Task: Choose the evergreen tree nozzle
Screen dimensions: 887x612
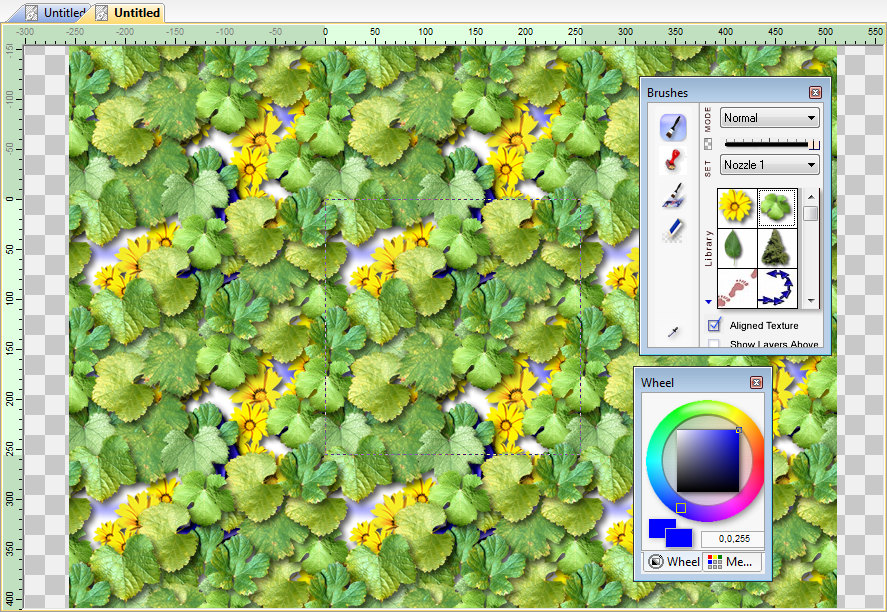Action: (x=777, y=248)
